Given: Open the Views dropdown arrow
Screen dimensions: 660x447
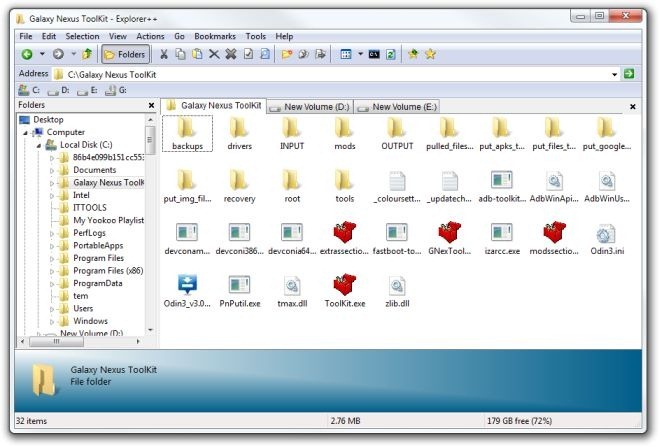Looking at the screenshot, I should [360, 54].
